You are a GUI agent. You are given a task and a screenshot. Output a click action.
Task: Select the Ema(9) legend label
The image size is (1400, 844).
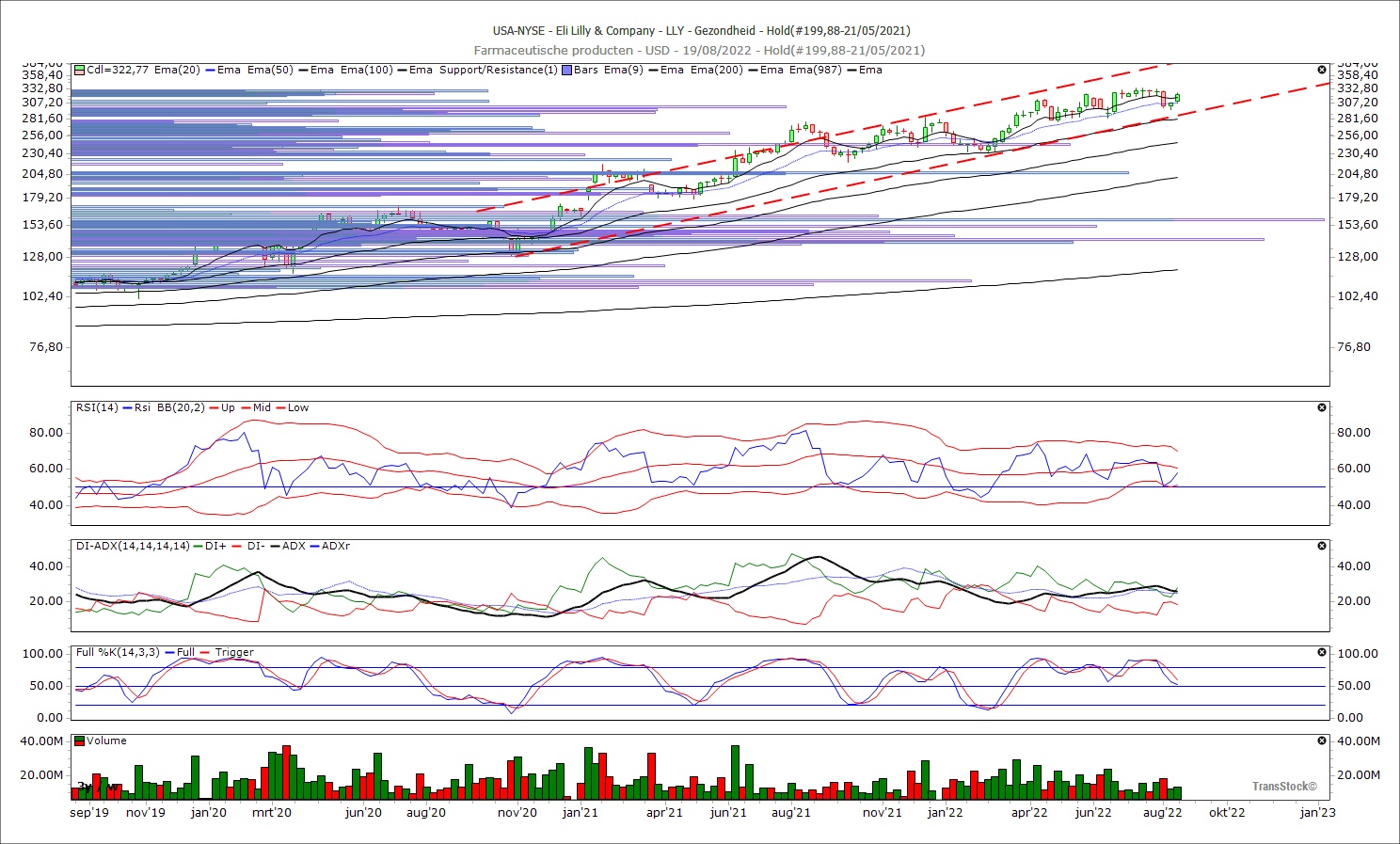click(x=623, y=70)
